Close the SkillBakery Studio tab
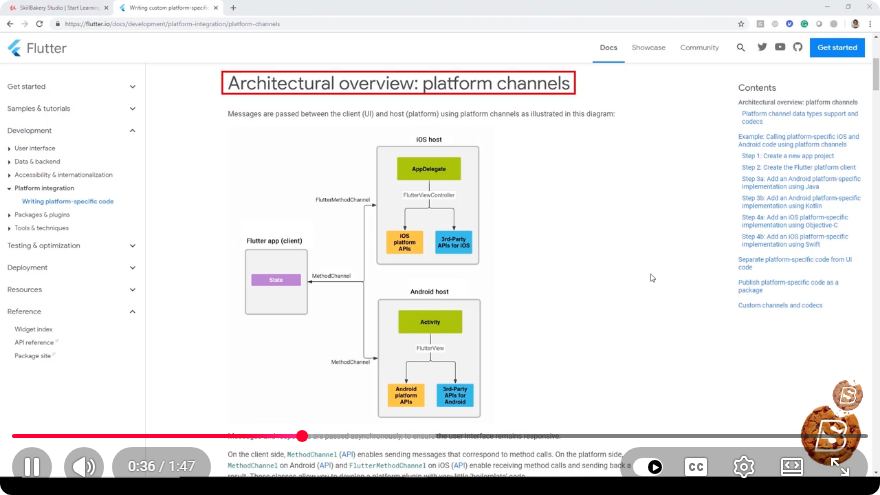880x495 pixels. (x=106, y=8)
